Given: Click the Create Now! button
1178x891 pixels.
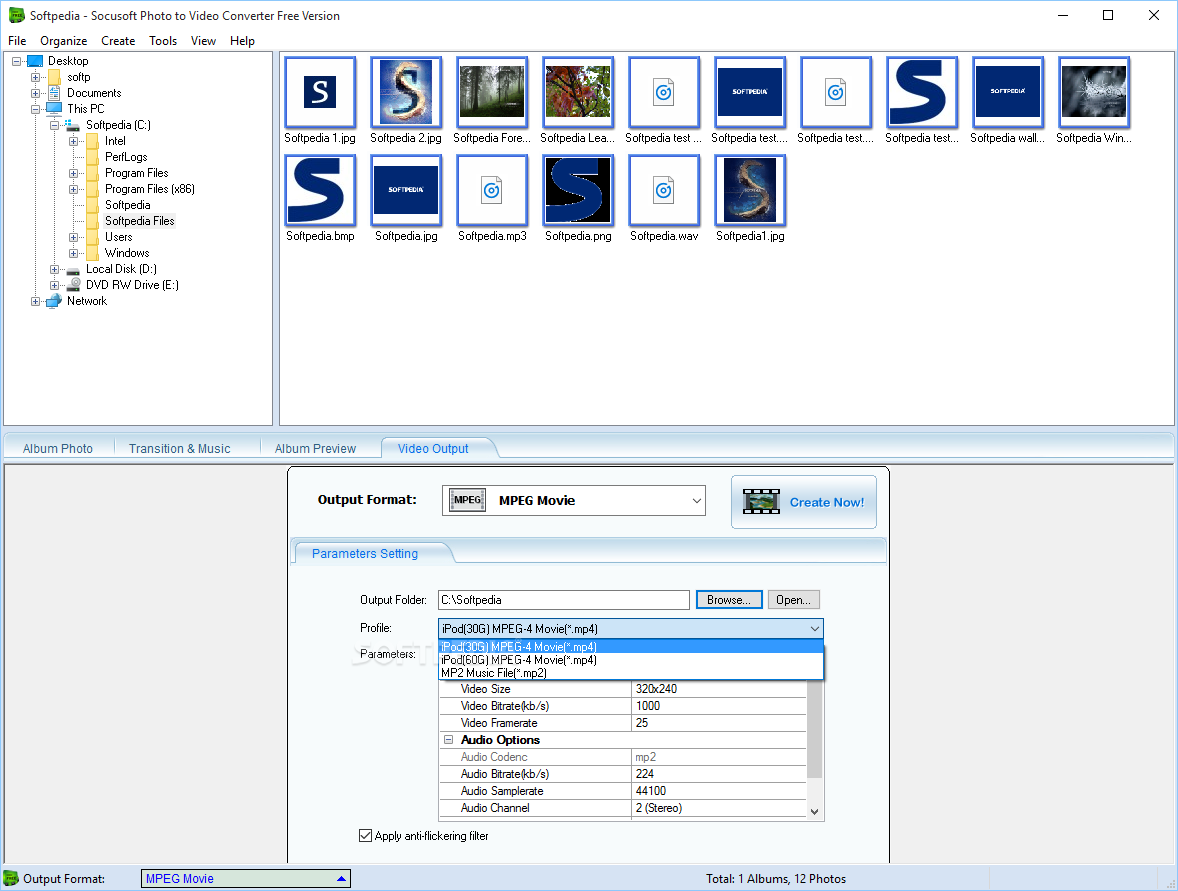Looking at the screenshot, I should tap(804, 502).
